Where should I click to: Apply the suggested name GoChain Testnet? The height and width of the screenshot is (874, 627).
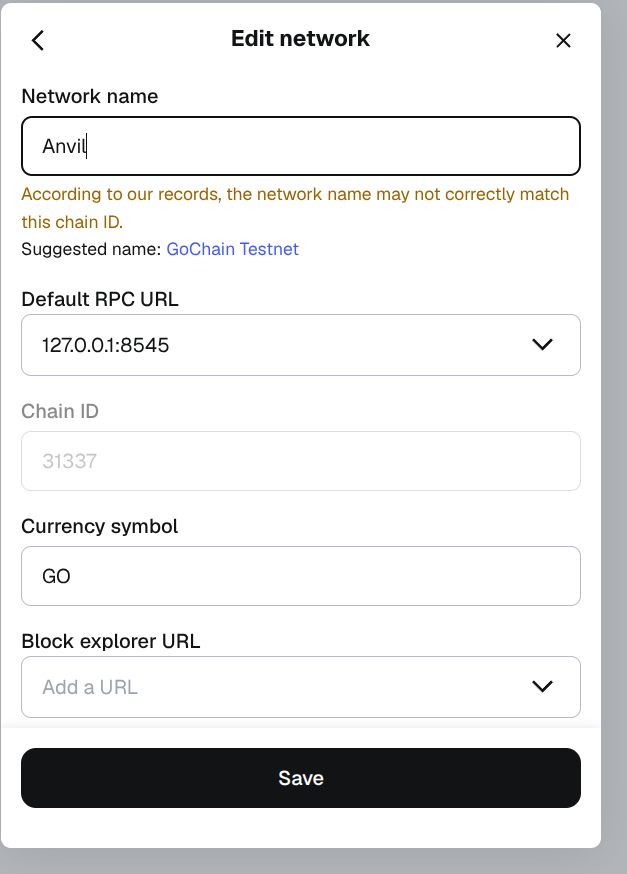232,249
